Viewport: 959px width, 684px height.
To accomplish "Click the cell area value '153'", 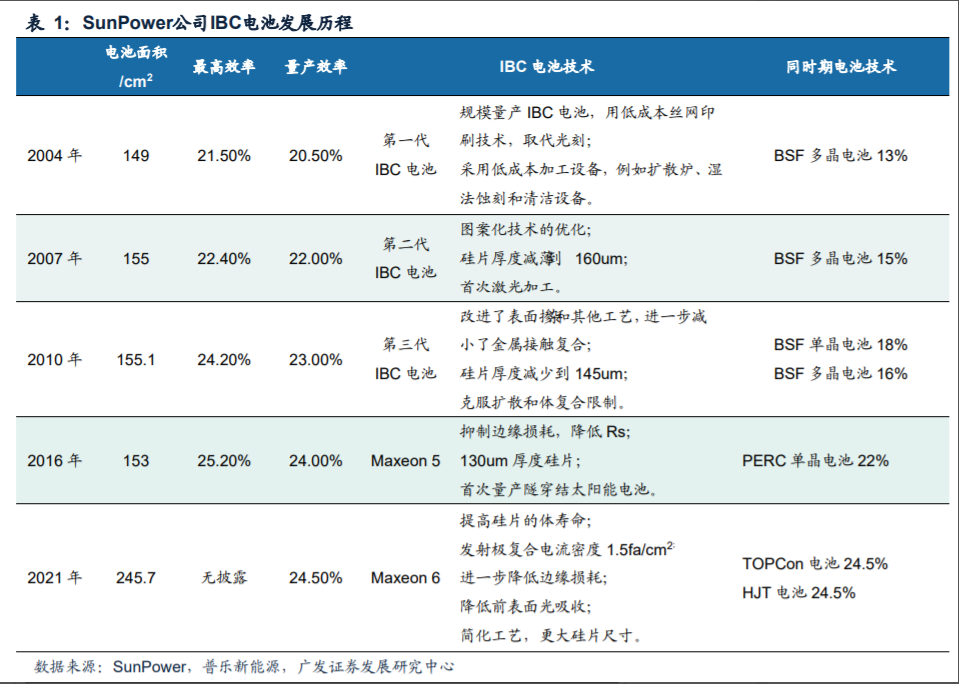I will tap(136, 460).
